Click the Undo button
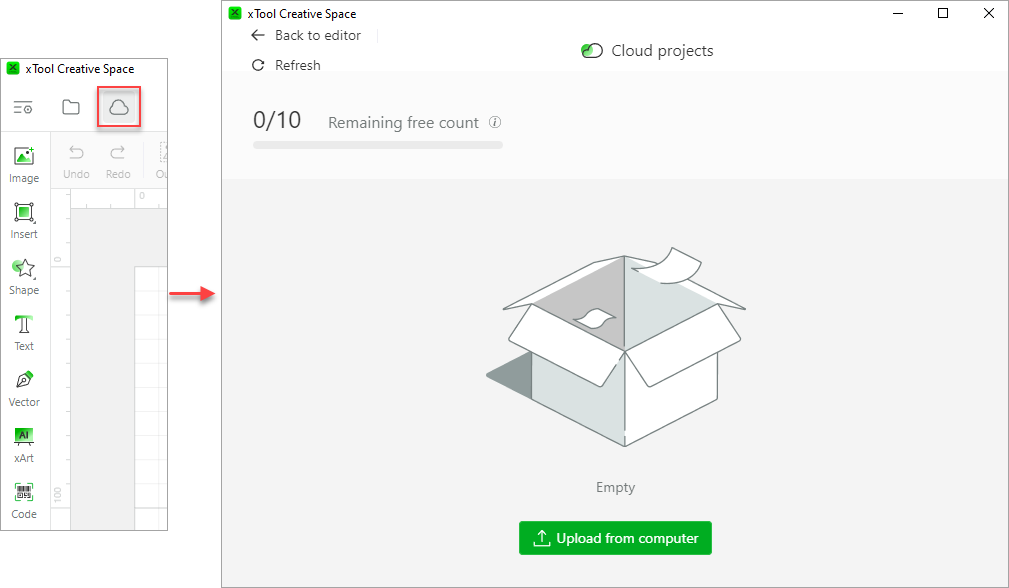Viewport: 1009px width, 588px height. 76,160
